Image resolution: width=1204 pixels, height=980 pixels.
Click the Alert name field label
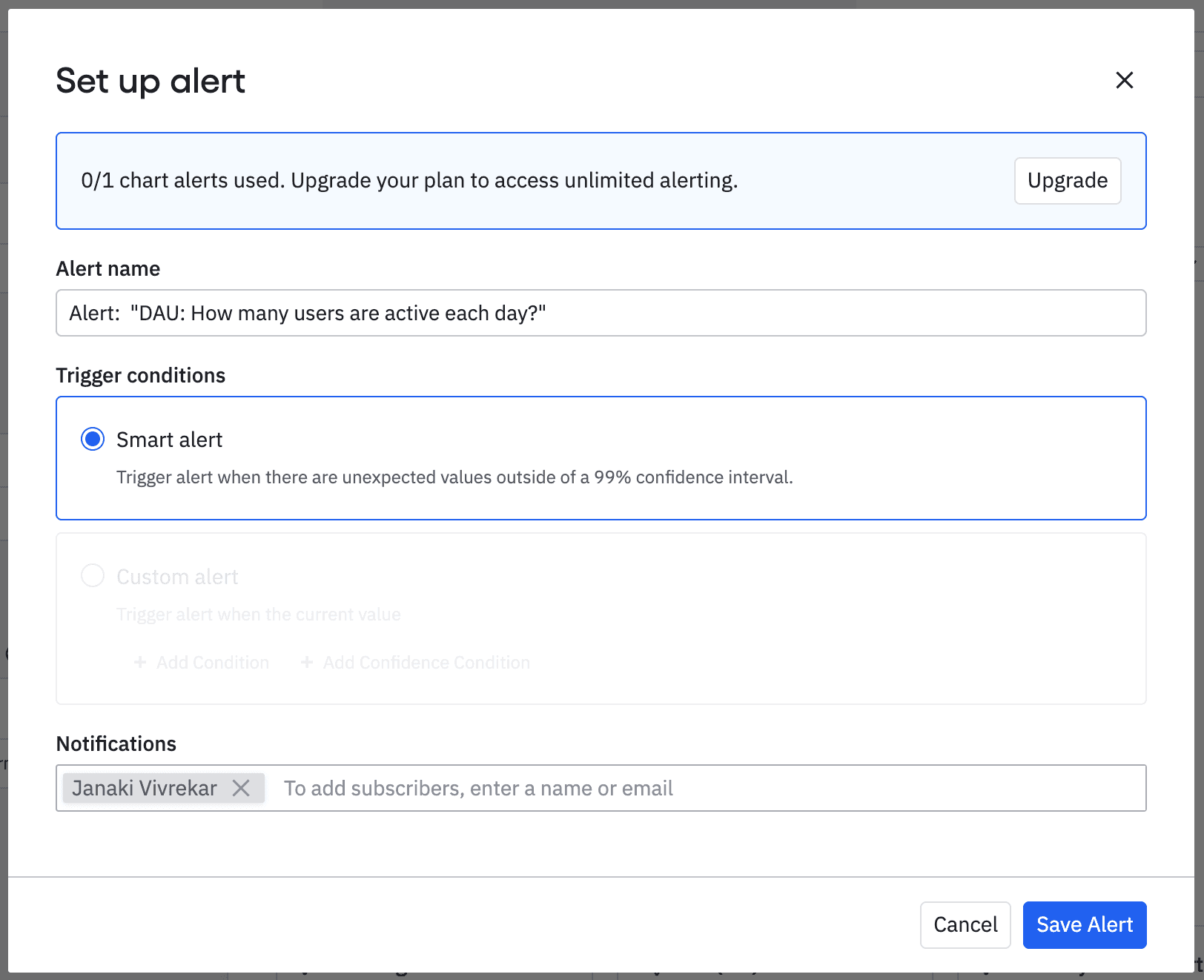108,268
